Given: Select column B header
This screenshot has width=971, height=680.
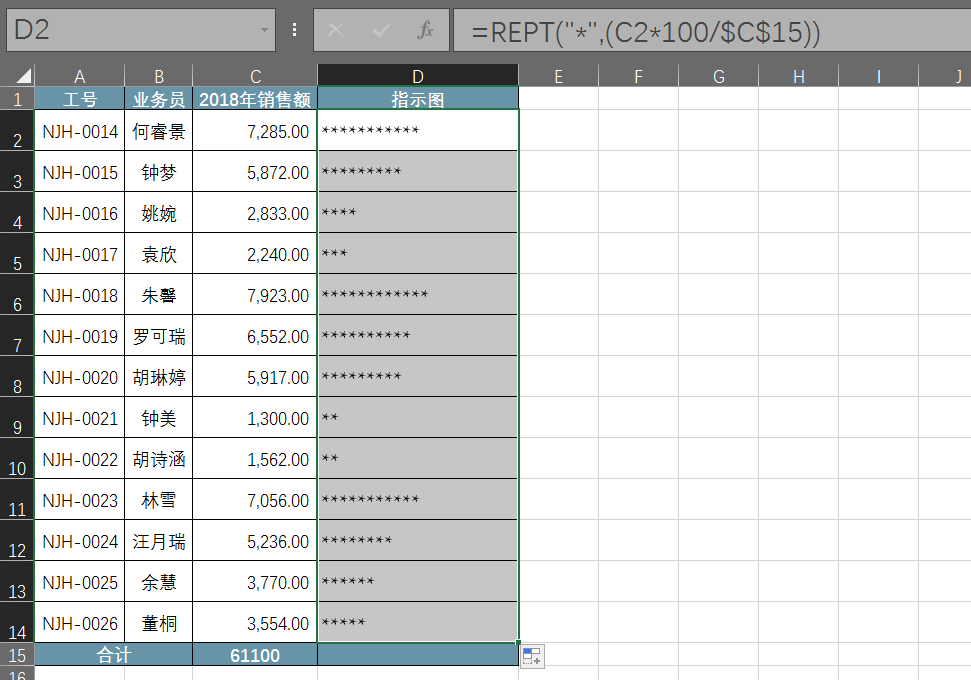Looking at the screenshot, I should (159, 76).
